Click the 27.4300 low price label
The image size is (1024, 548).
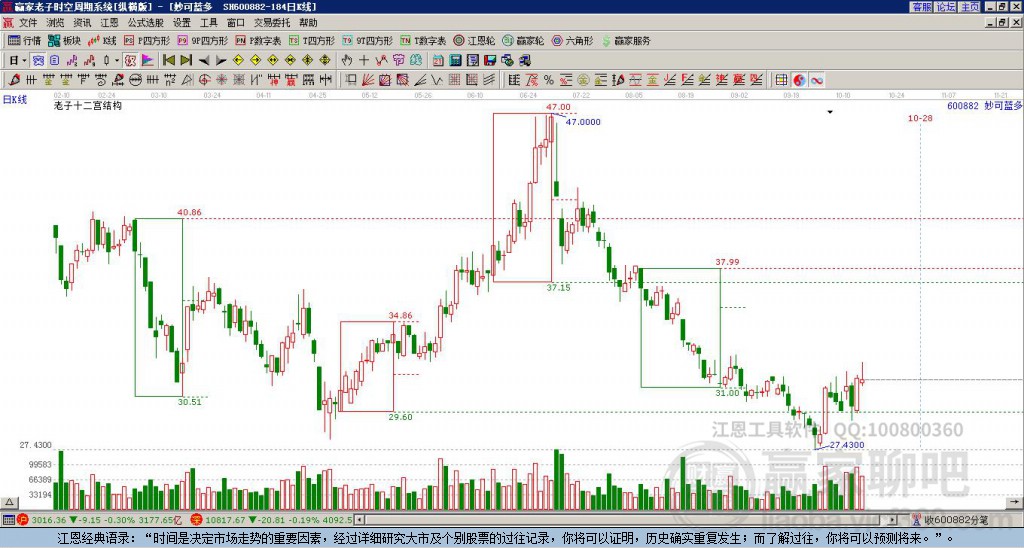[x=847, y=445]
